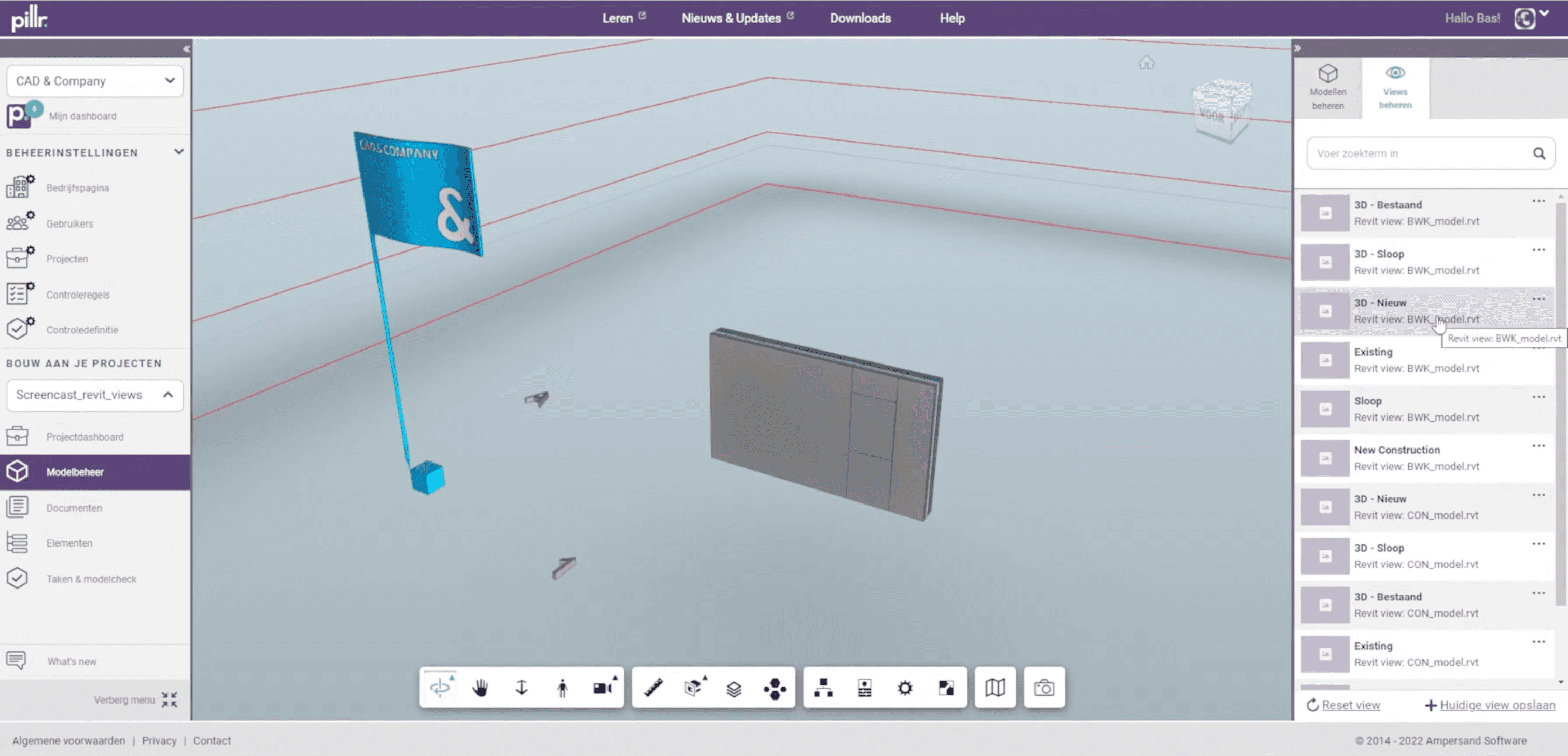This screenshot has height=756, width=1568.
Task: Open Projecten settings
Action: (67, 259)
